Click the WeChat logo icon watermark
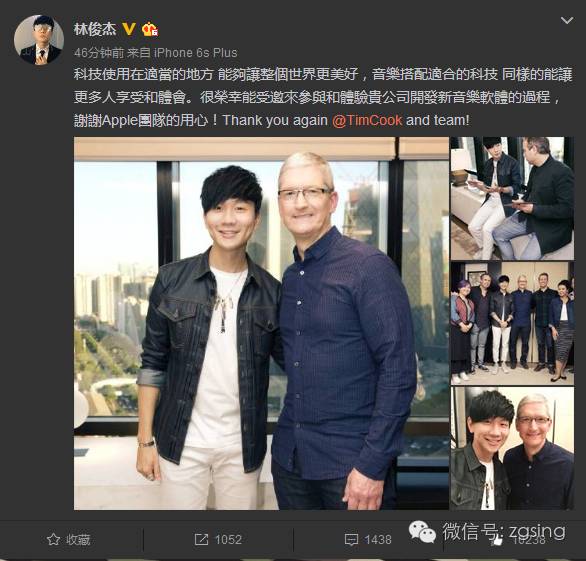Viewport: 586px width, 561px height. tap(422, 531)
